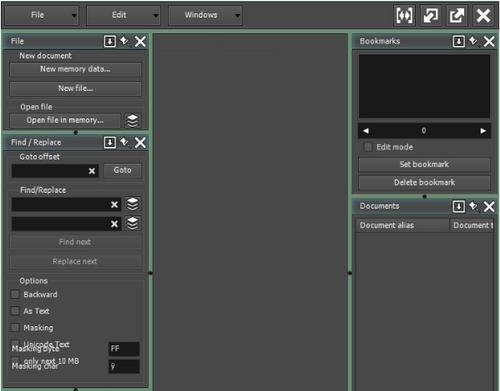Click the pop-out external window icon in toolbar
This screenshot has height=391, width=500.
point(457,15)
